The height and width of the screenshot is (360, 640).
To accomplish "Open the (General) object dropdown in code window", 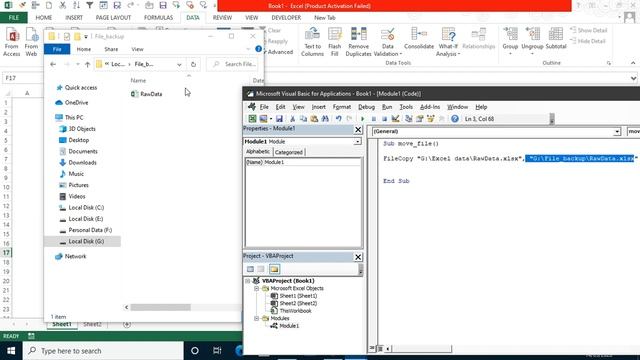I will 617,131.
